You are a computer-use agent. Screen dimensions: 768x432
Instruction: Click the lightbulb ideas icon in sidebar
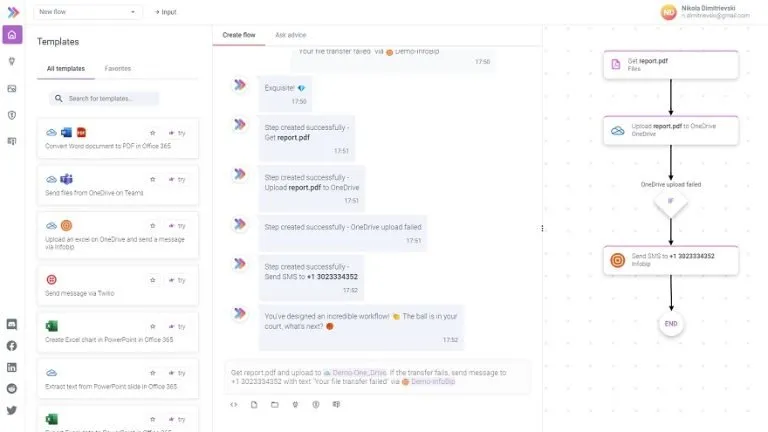click(12, 61)
